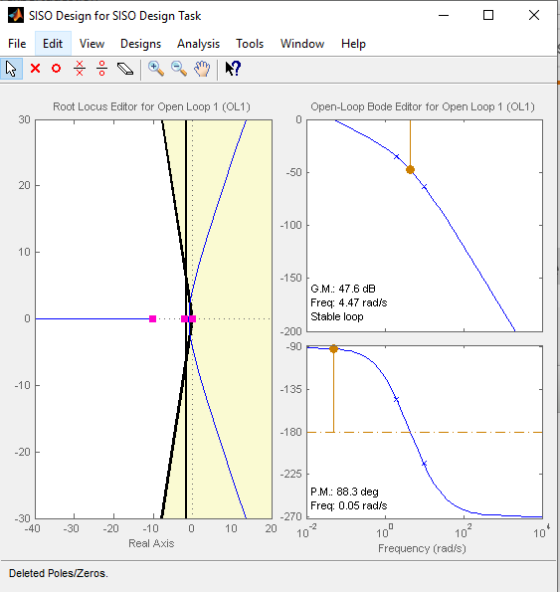Open the Window menu
The width and height of the screenshot is (560, 592).
302,44
